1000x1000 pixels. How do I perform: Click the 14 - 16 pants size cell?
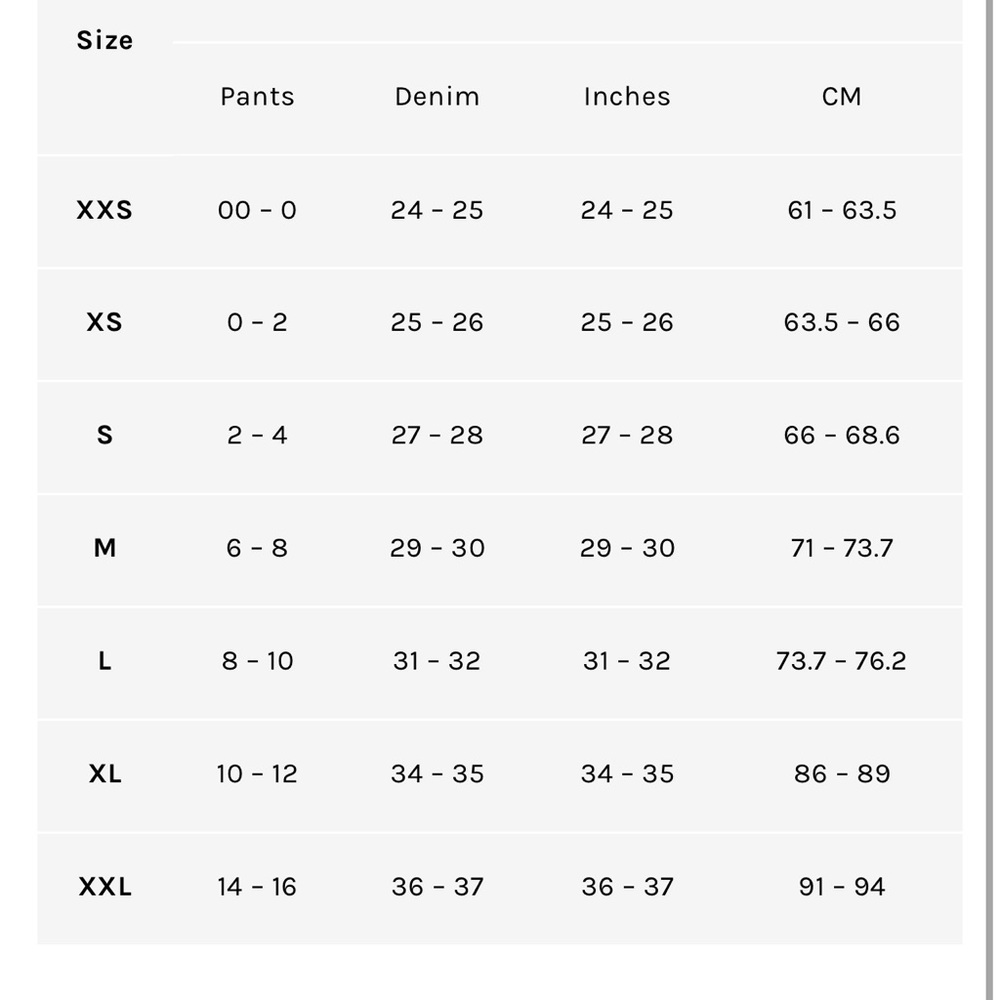257,887
